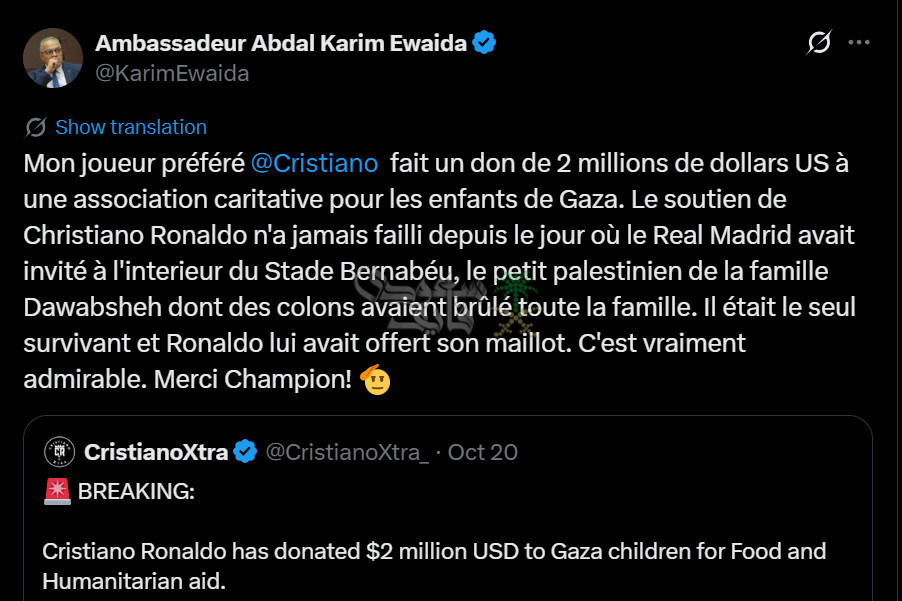Screen dimensions: 902x601
Task: Click the red siren emoji before BREAKING
Action: pyautogui.click(x=57, y=492)
